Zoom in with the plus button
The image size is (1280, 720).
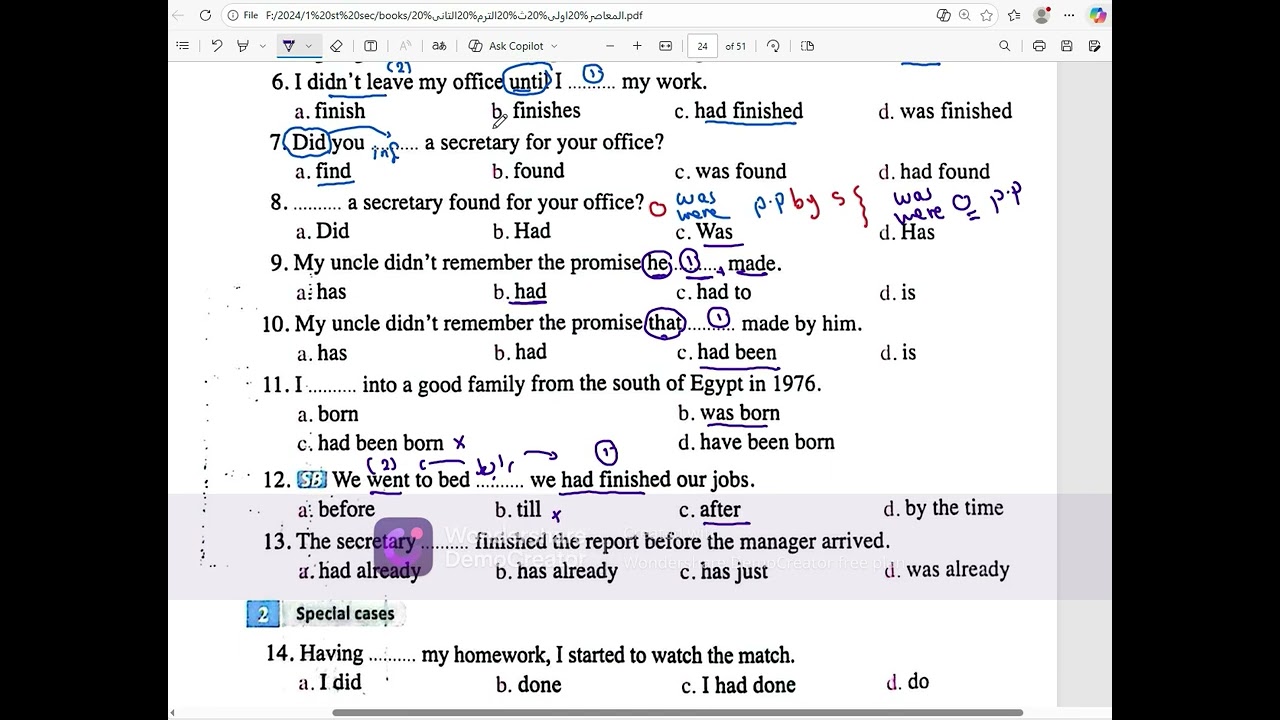637,46
